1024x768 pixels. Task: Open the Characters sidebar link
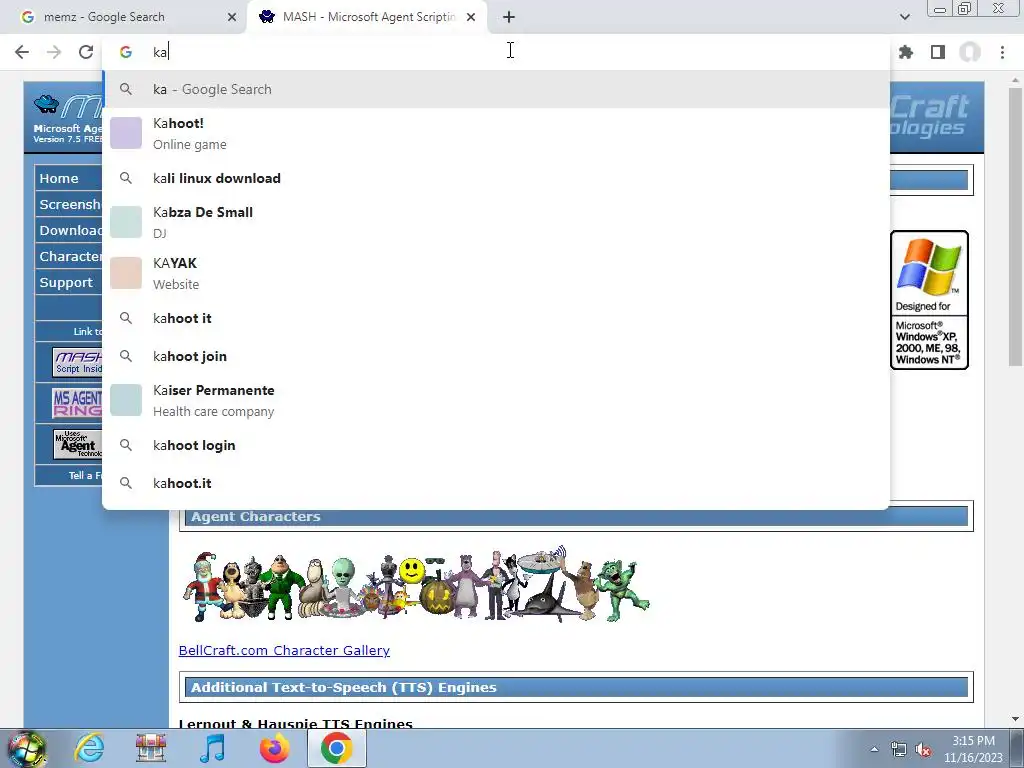pos(70,257)
